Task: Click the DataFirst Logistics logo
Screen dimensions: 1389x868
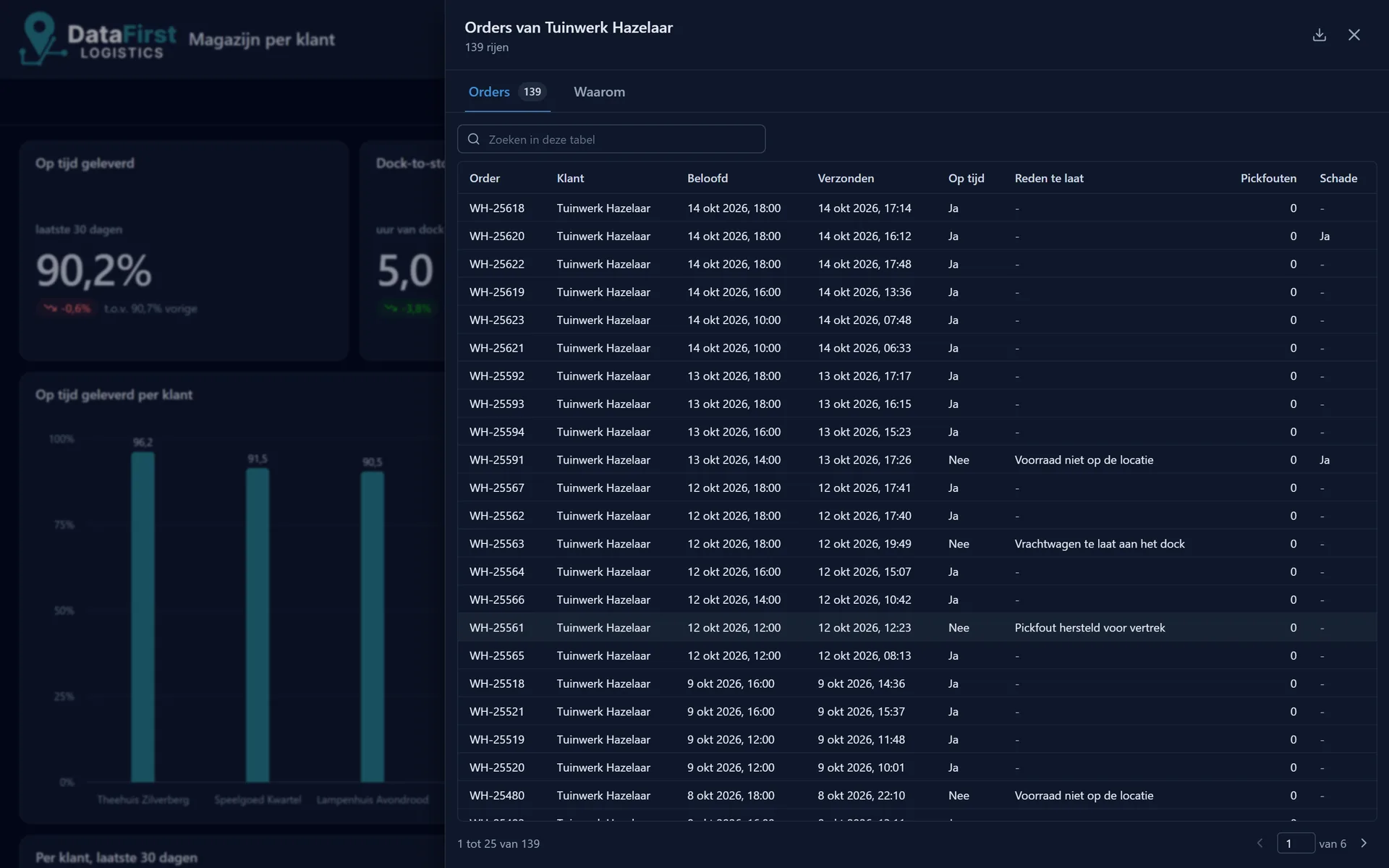Action: [x=98, y=39]
